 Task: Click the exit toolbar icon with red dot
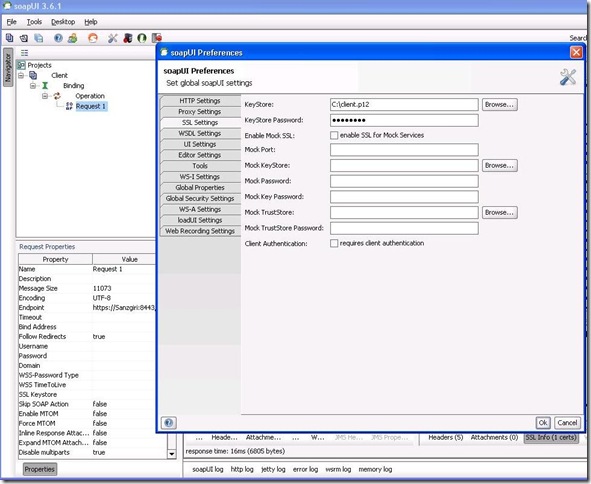(x=156, y=38)
